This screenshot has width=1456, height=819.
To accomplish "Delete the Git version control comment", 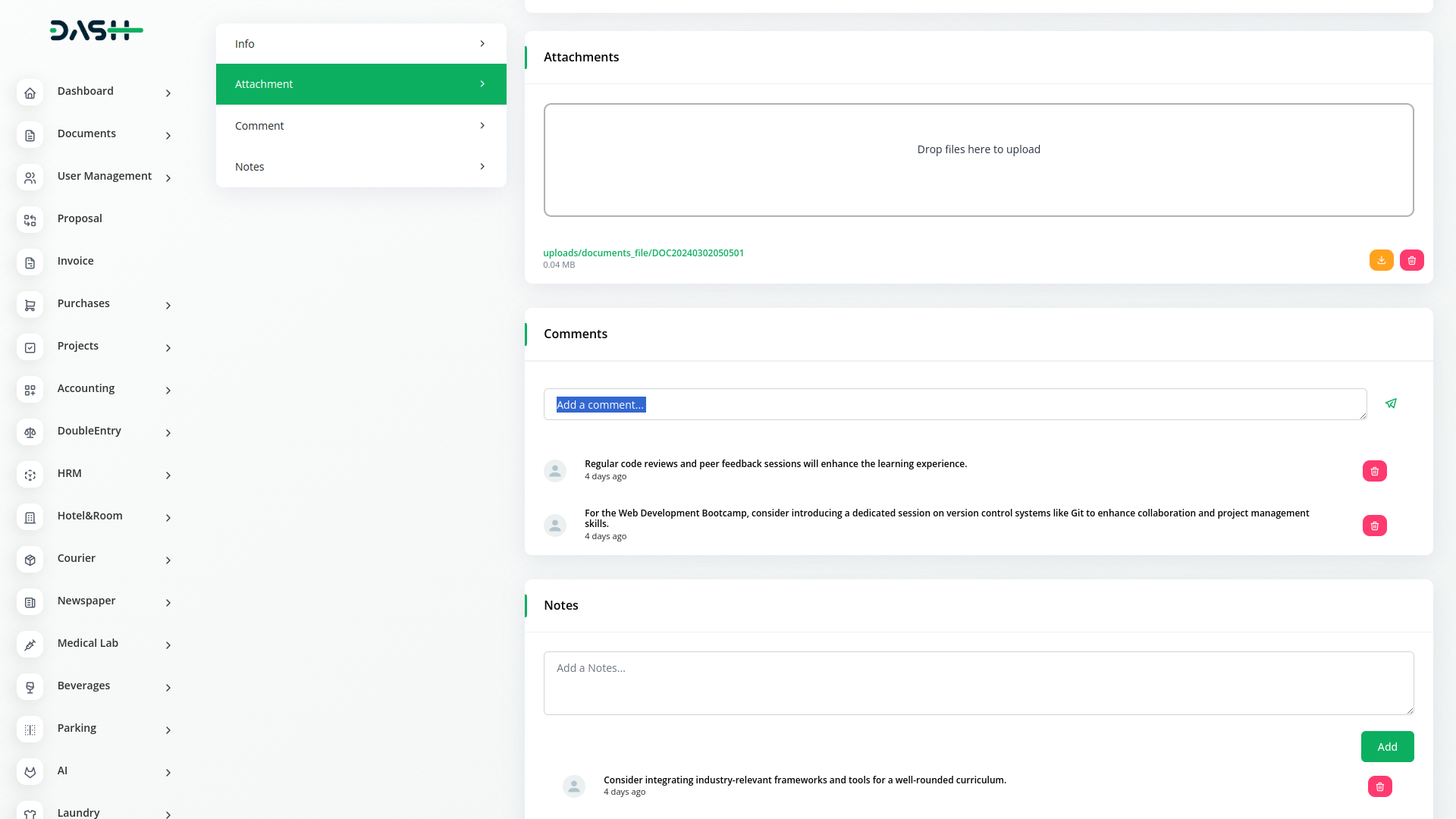I will pyautogui.click(x=1374, y=526).
